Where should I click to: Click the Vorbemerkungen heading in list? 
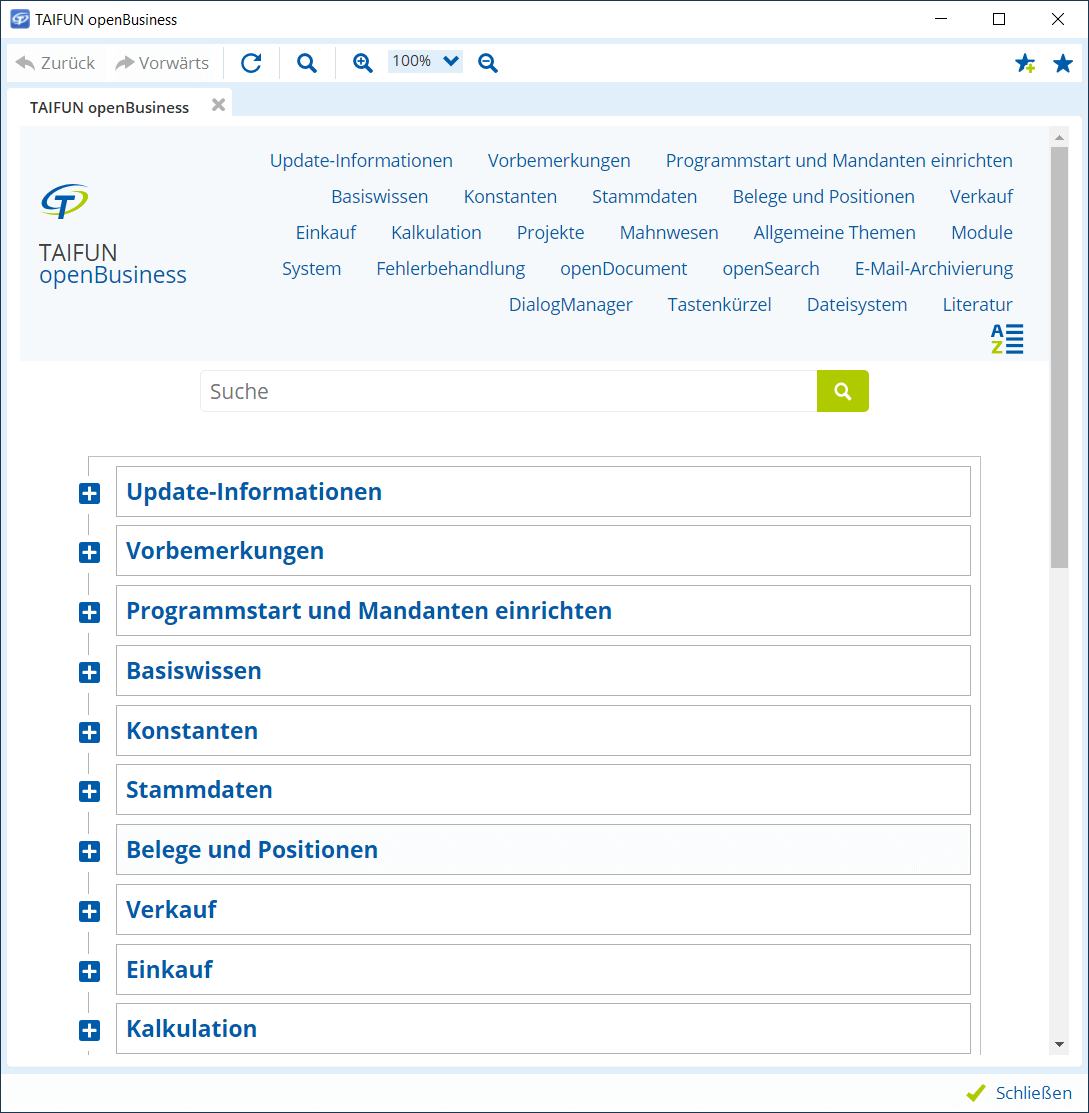coord(224,551)
